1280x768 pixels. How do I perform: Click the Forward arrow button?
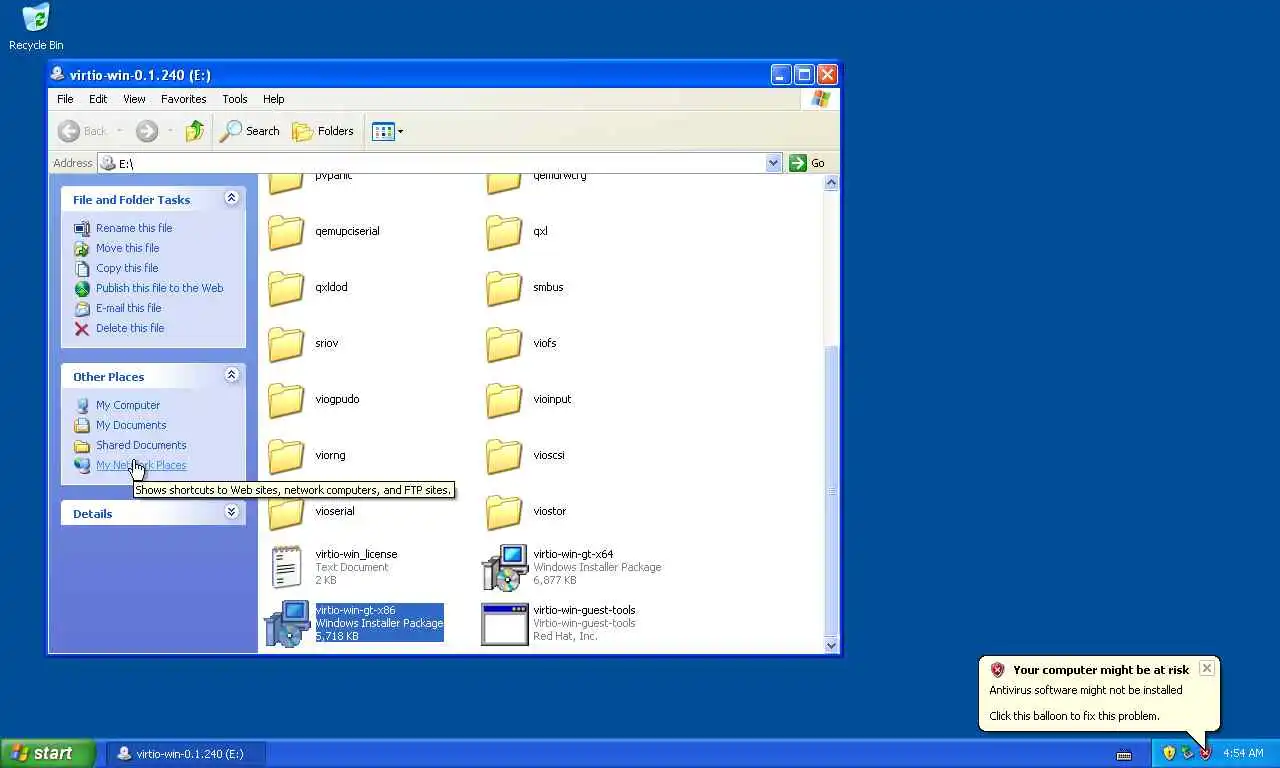[x=147, y=131]
